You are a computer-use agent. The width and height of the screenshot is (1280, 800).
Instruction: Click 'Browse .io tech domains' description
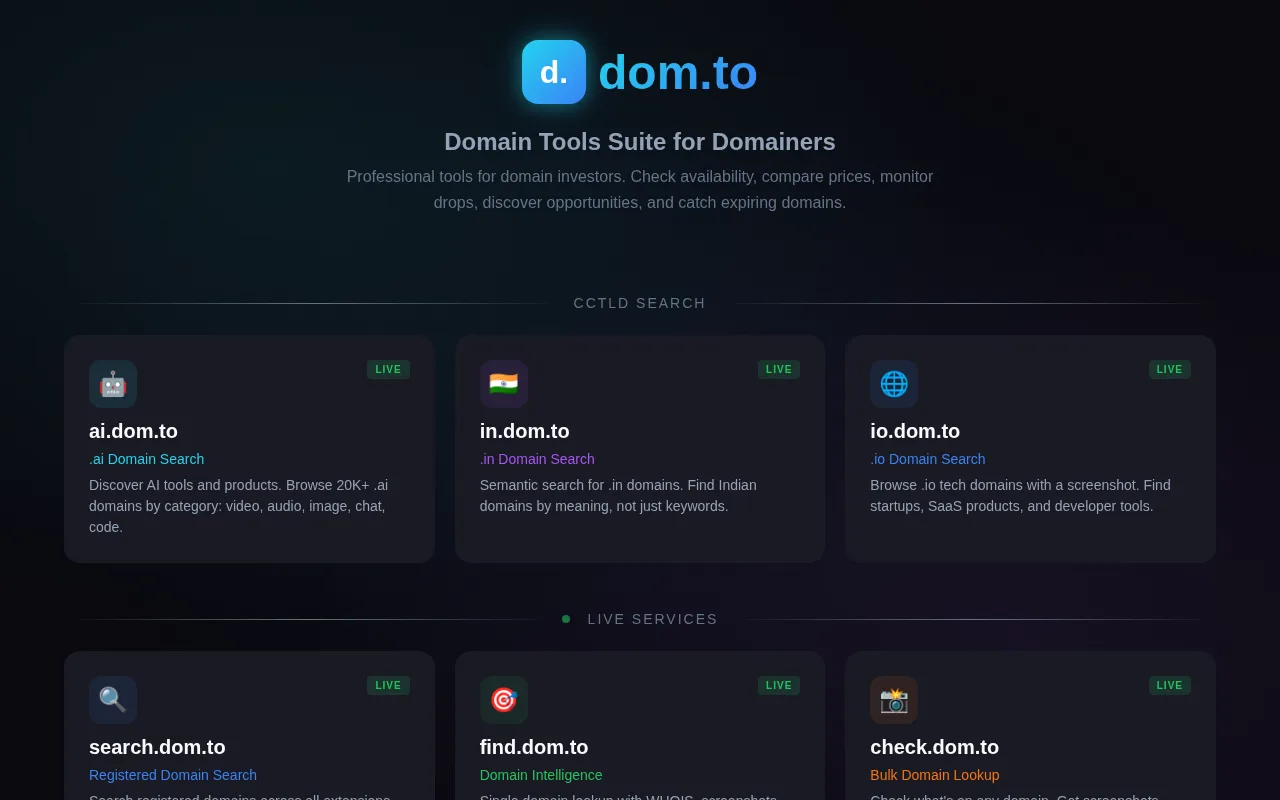pyautogui.click(x=1020, y=496)
